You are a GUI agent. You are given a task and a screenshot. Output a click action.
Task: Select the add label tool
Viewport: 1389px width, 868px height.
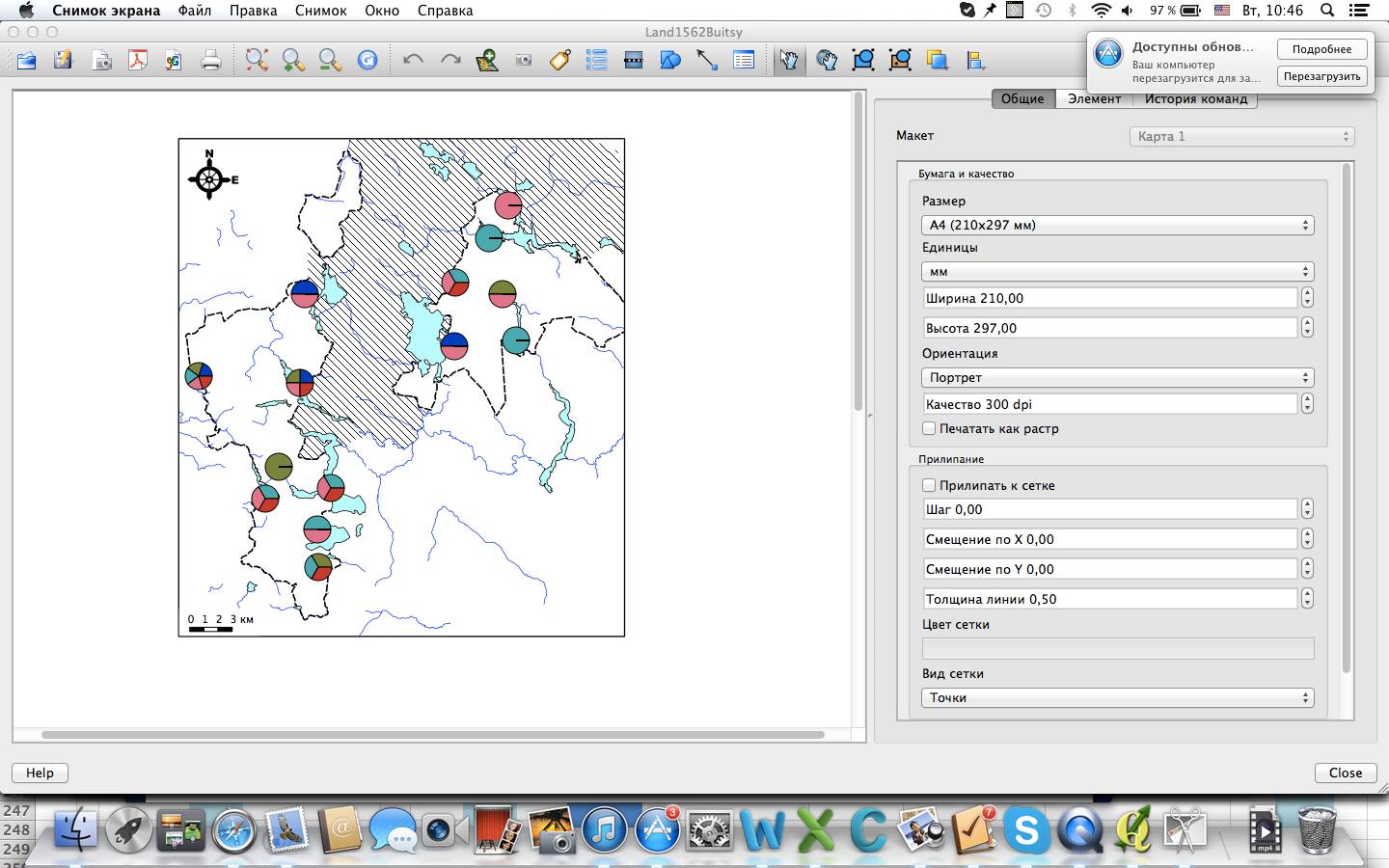[x=560, y=61]
